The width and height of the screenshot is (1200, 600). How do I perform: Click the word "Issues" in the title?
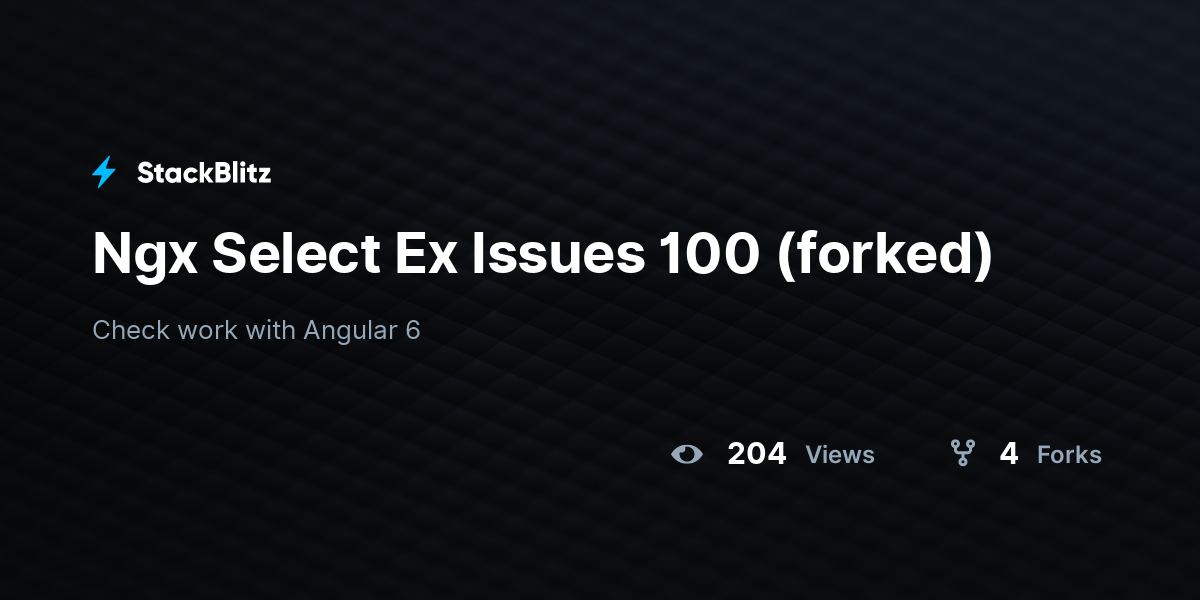pos(558,253)
